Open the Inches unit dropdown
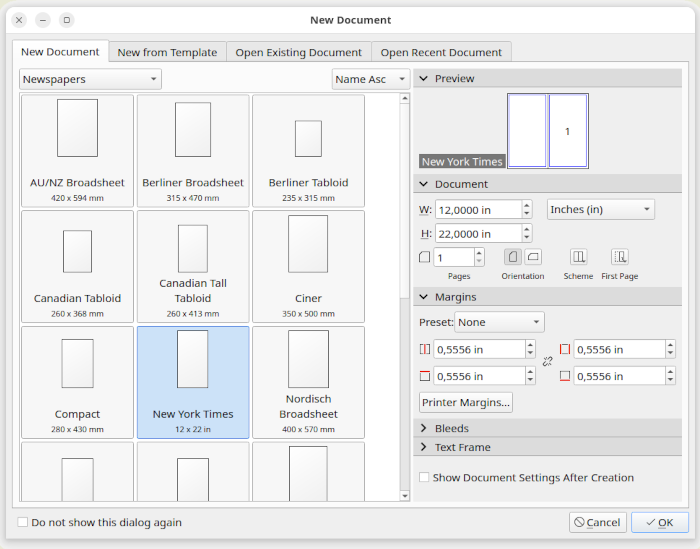Viewport: 700px width, 549px height. 600,209
